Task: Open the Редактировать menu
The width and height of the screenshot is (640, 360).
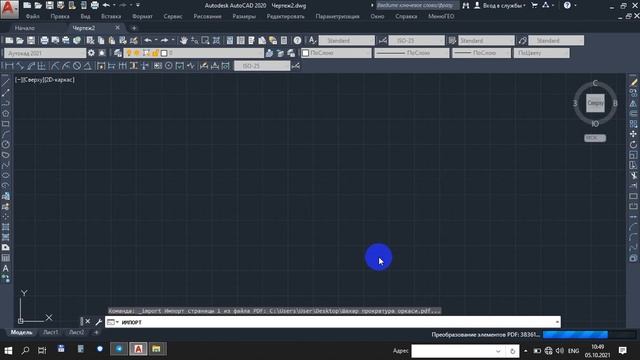Action: (285, 16)
